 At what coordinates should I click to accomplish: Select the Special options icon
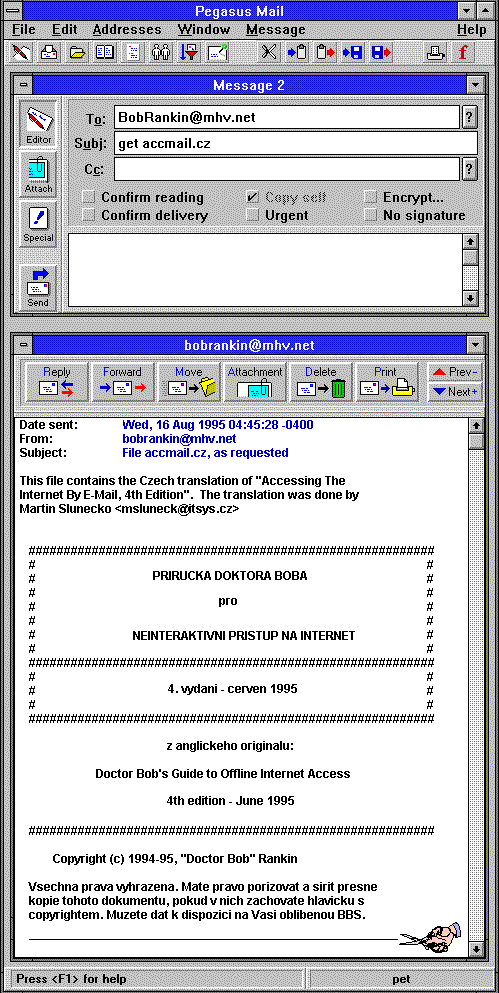pos(39,224)
